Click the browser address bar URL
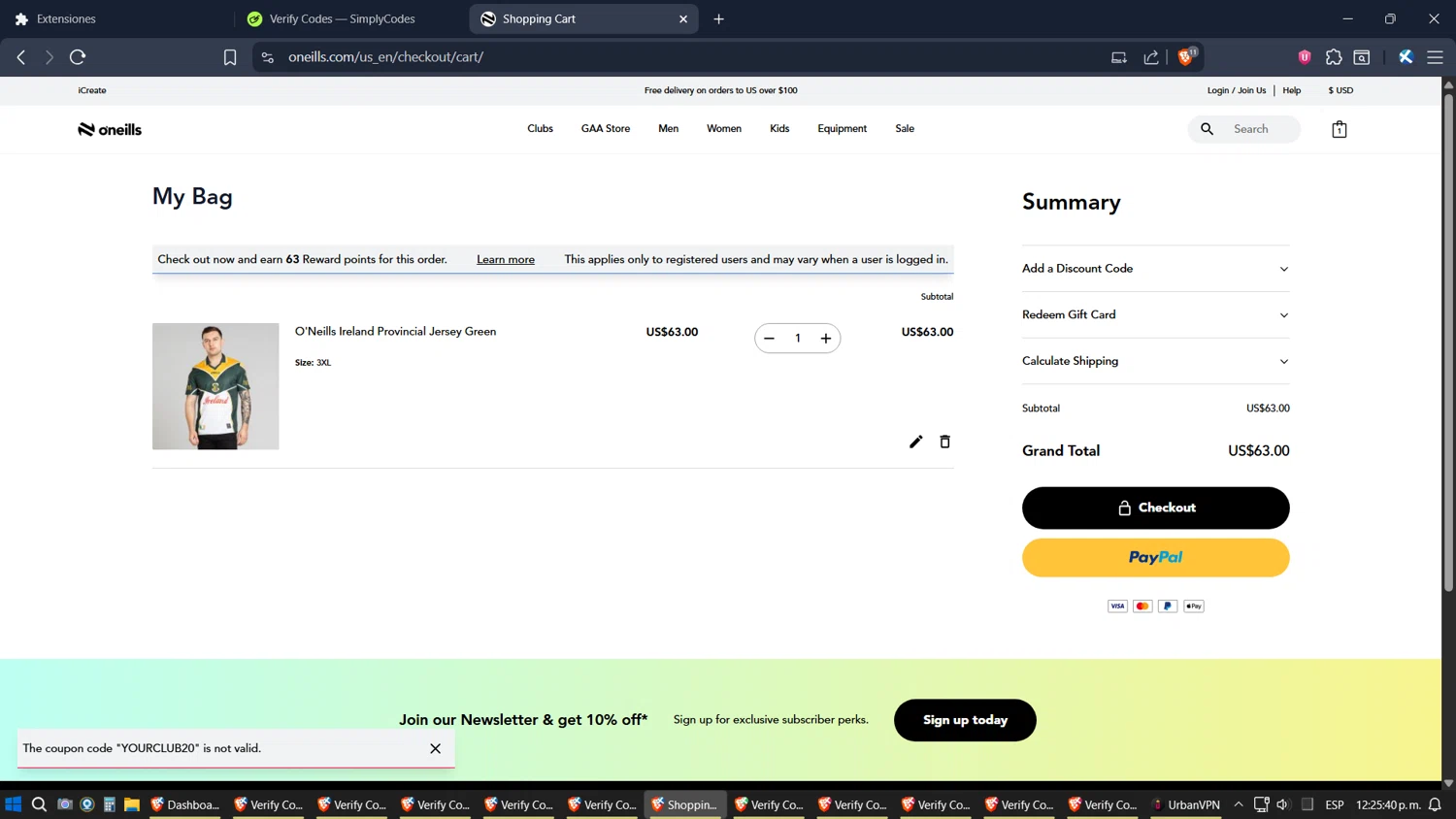The height and width of the screenshot is (819, 1456). pyautogui.click(x=385, y=57)
